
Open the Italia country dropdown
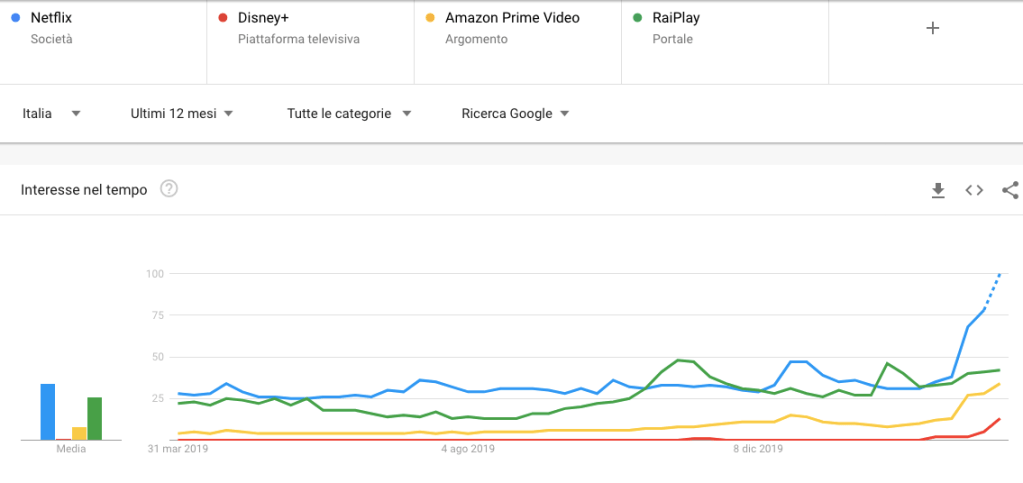point(52,114)
